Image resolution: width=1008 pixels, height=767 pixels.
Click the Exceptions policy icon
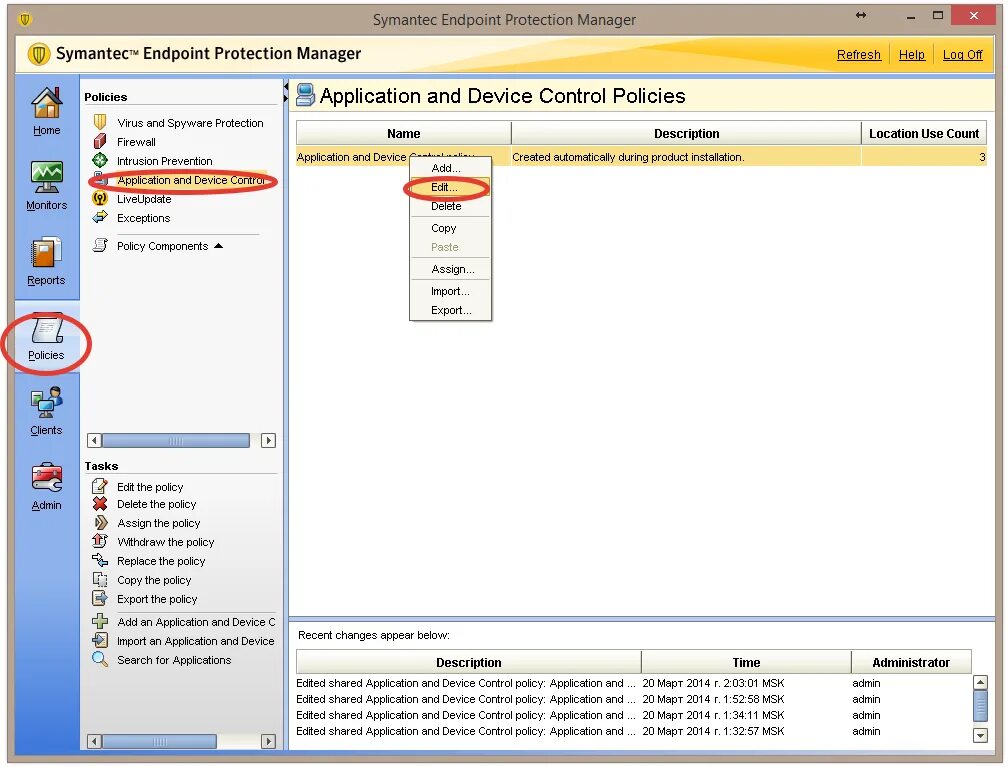click(x=100, y=217)
